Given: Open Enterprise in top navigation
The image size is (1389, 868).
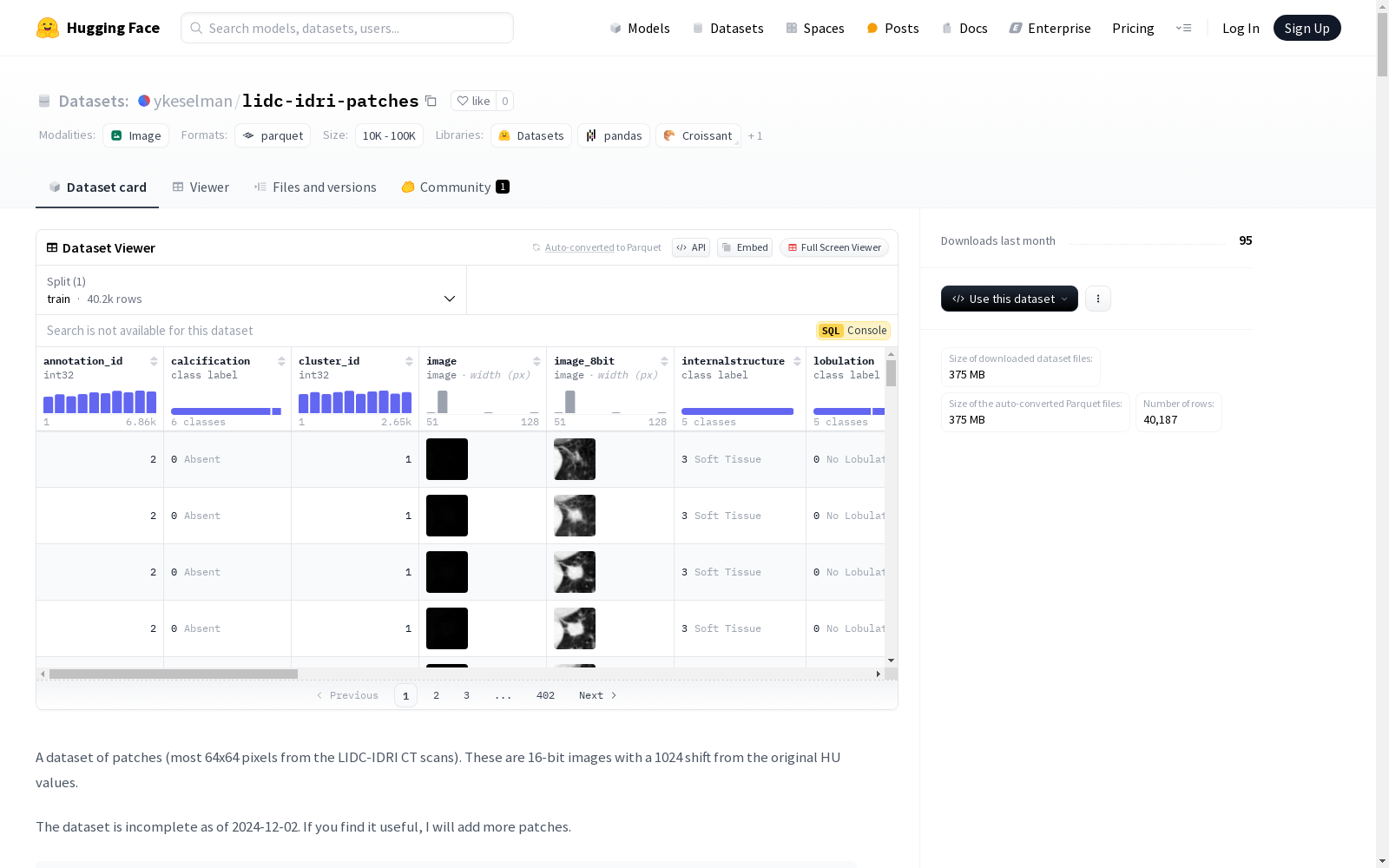Looking at the screenshot, I should [x=1050, y=28].
